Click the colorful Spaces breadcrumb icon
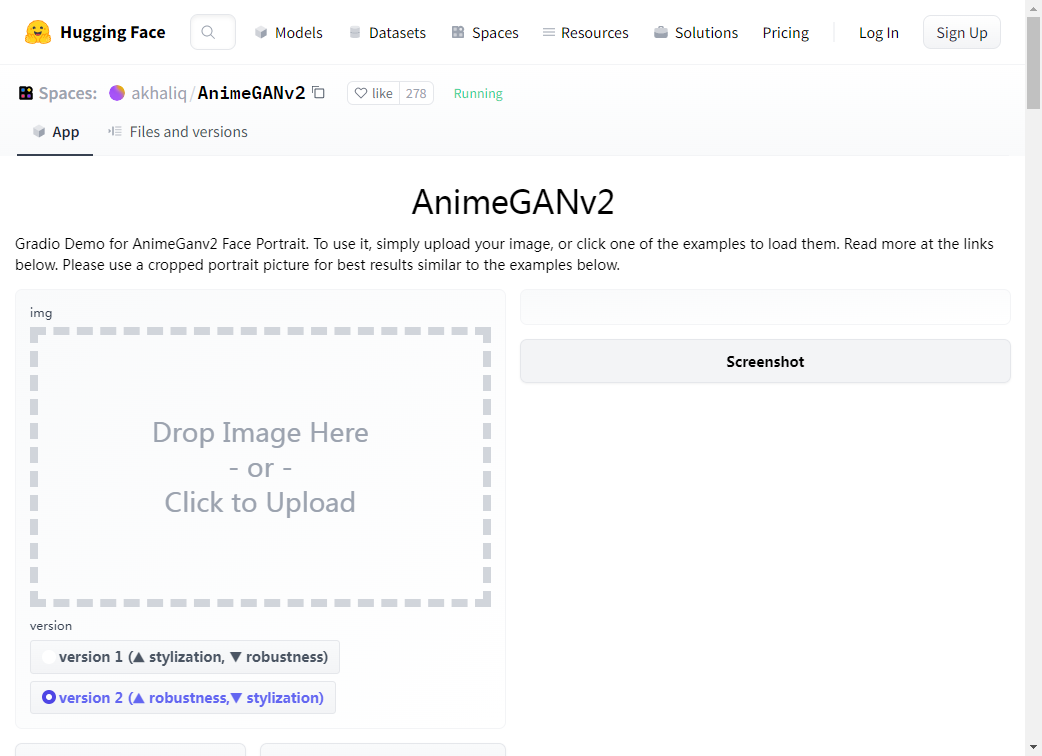 26,93
